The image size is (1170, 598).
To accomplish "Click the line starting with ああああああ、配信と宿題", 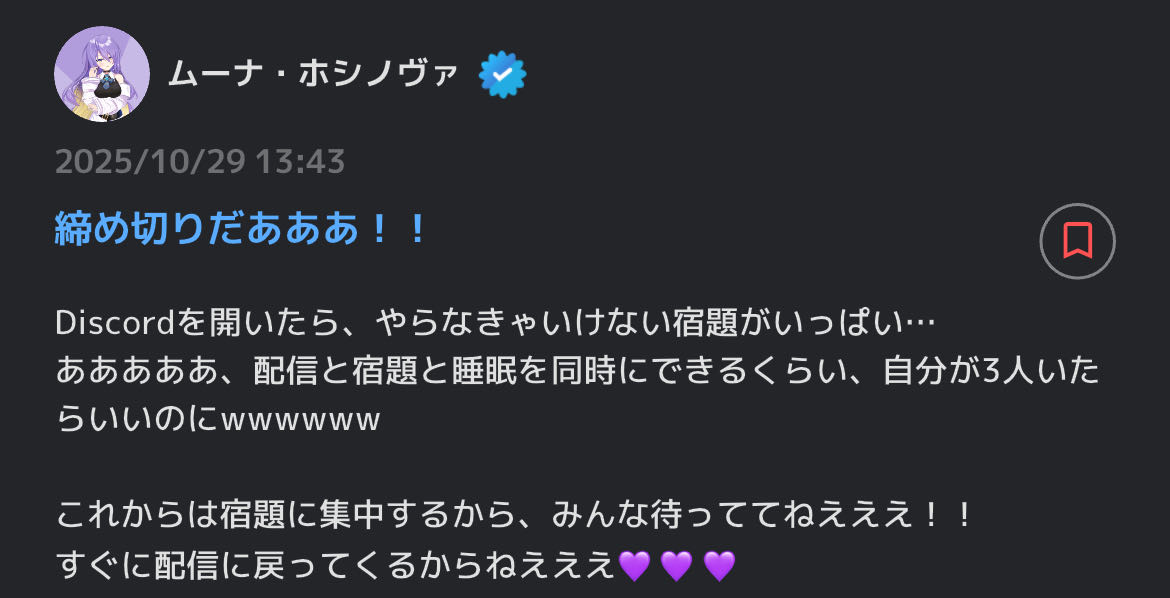I will (x=578, y=371).
